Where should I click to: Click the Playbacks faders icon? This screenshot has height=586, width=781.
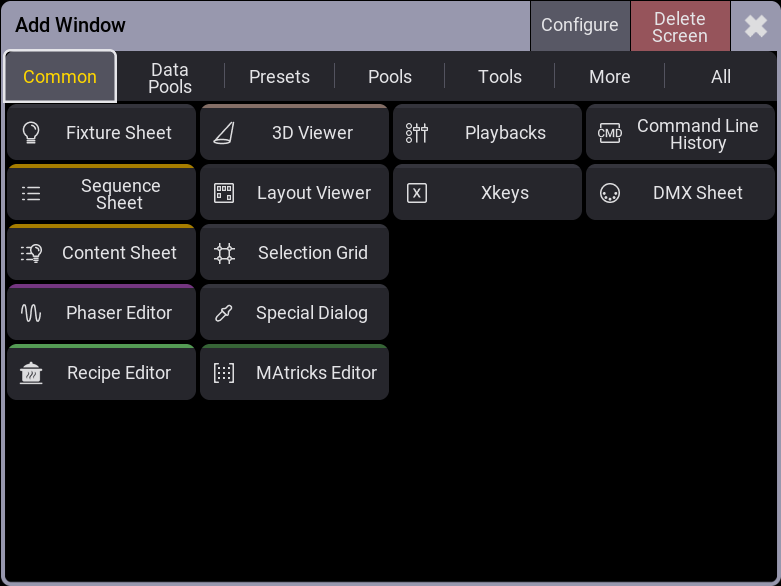click(x=417, y=133)
